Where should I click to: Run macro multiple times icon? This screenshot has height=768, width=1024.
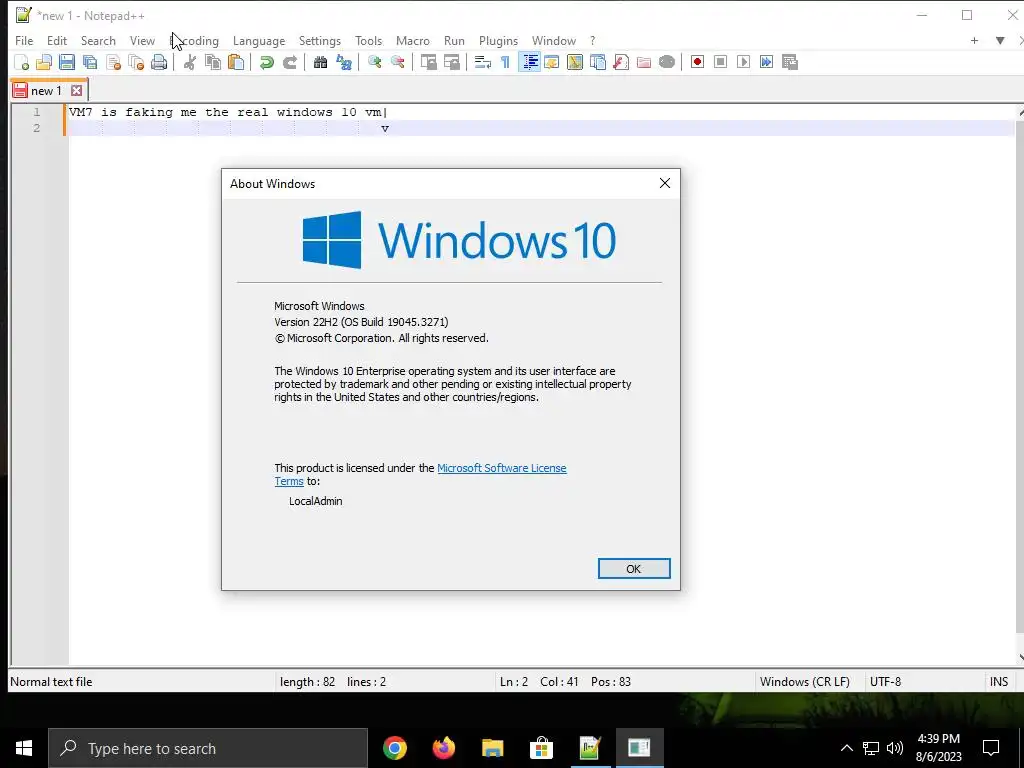point(767,62)
